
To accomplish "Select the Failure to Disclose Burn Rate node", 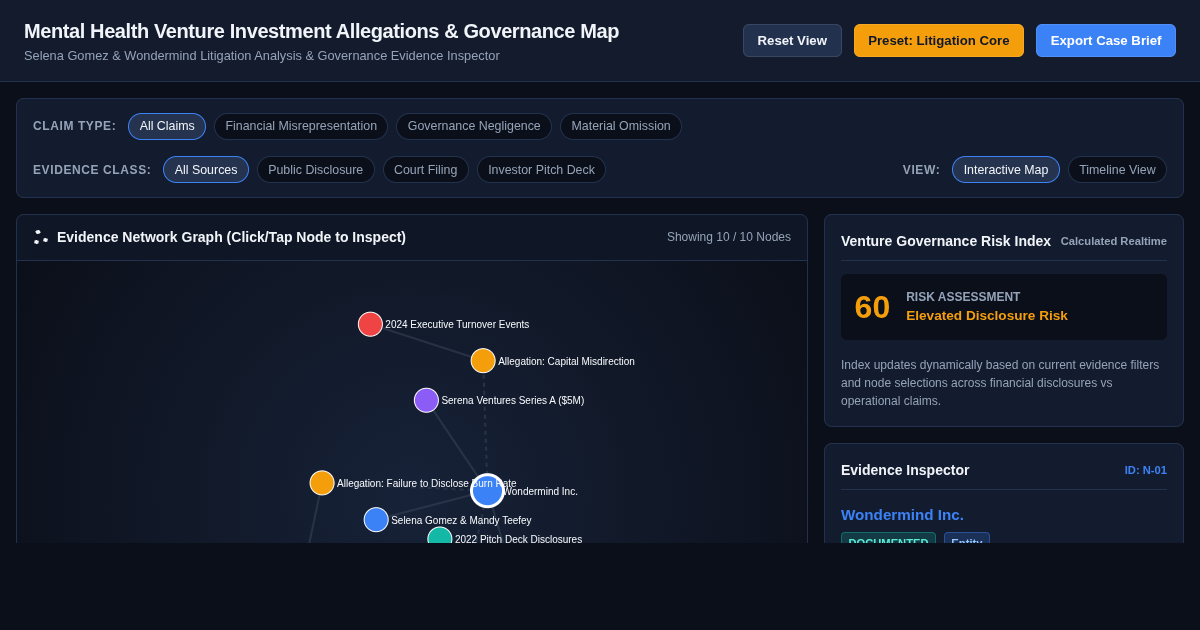I will click(322, 483).
